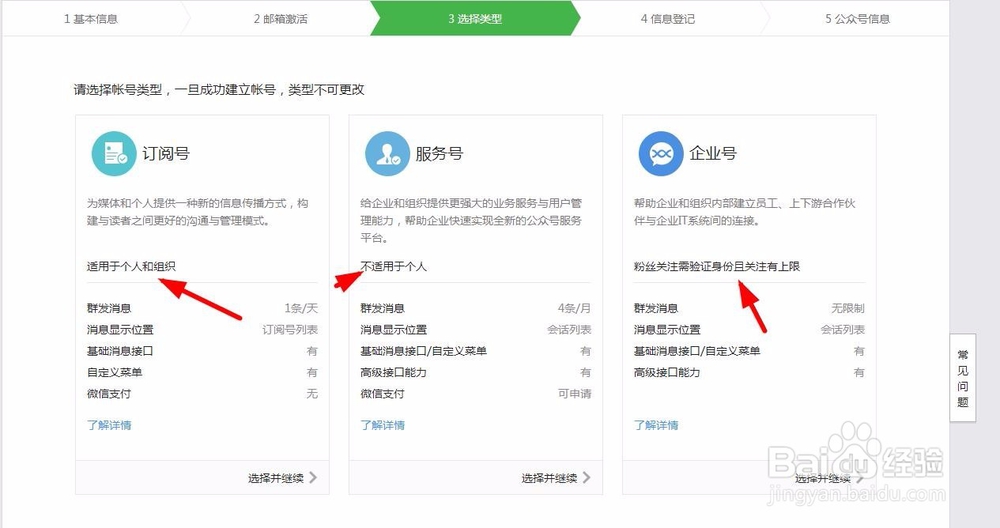Click 选择并继续 for 企业号
The width and height of the screenshot is (1000, 528).
pos(823,478)
